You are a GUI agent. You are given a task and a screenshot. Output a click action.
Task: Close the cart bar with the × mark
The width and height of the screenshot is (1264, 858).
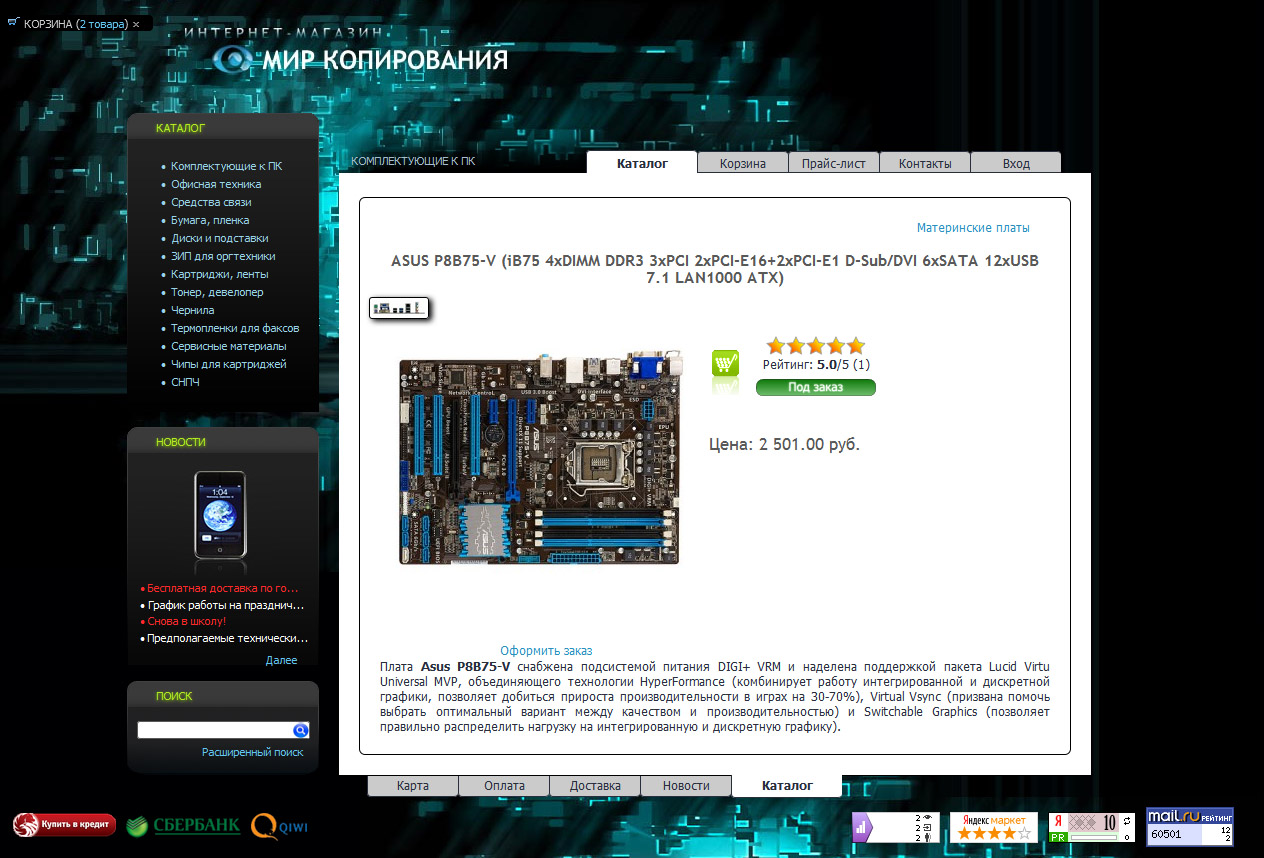tap(136, 24)
